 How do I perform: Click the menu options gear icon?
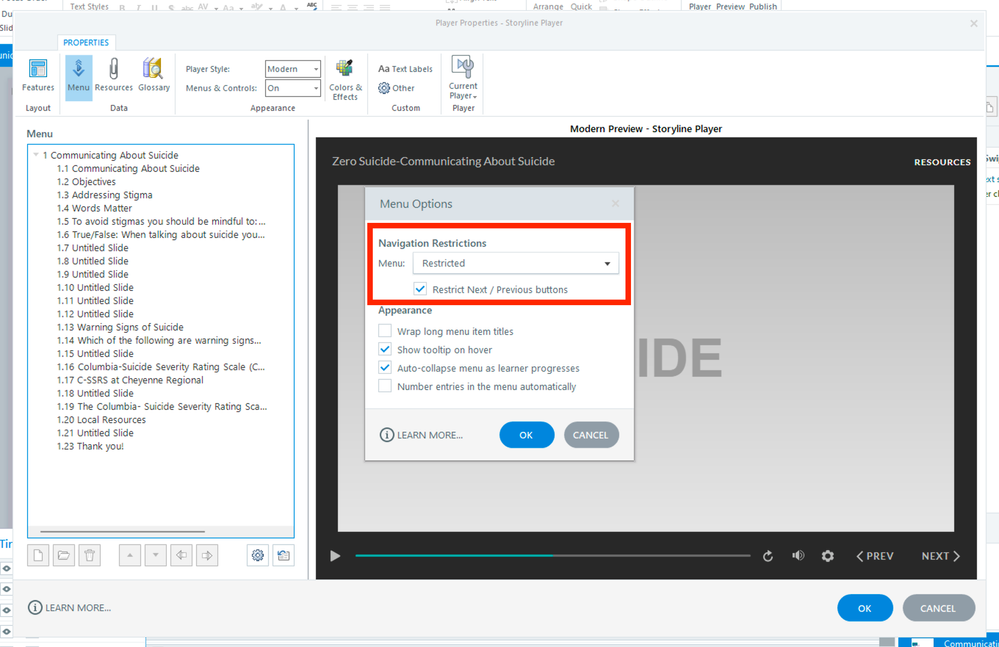pos(258,556)
